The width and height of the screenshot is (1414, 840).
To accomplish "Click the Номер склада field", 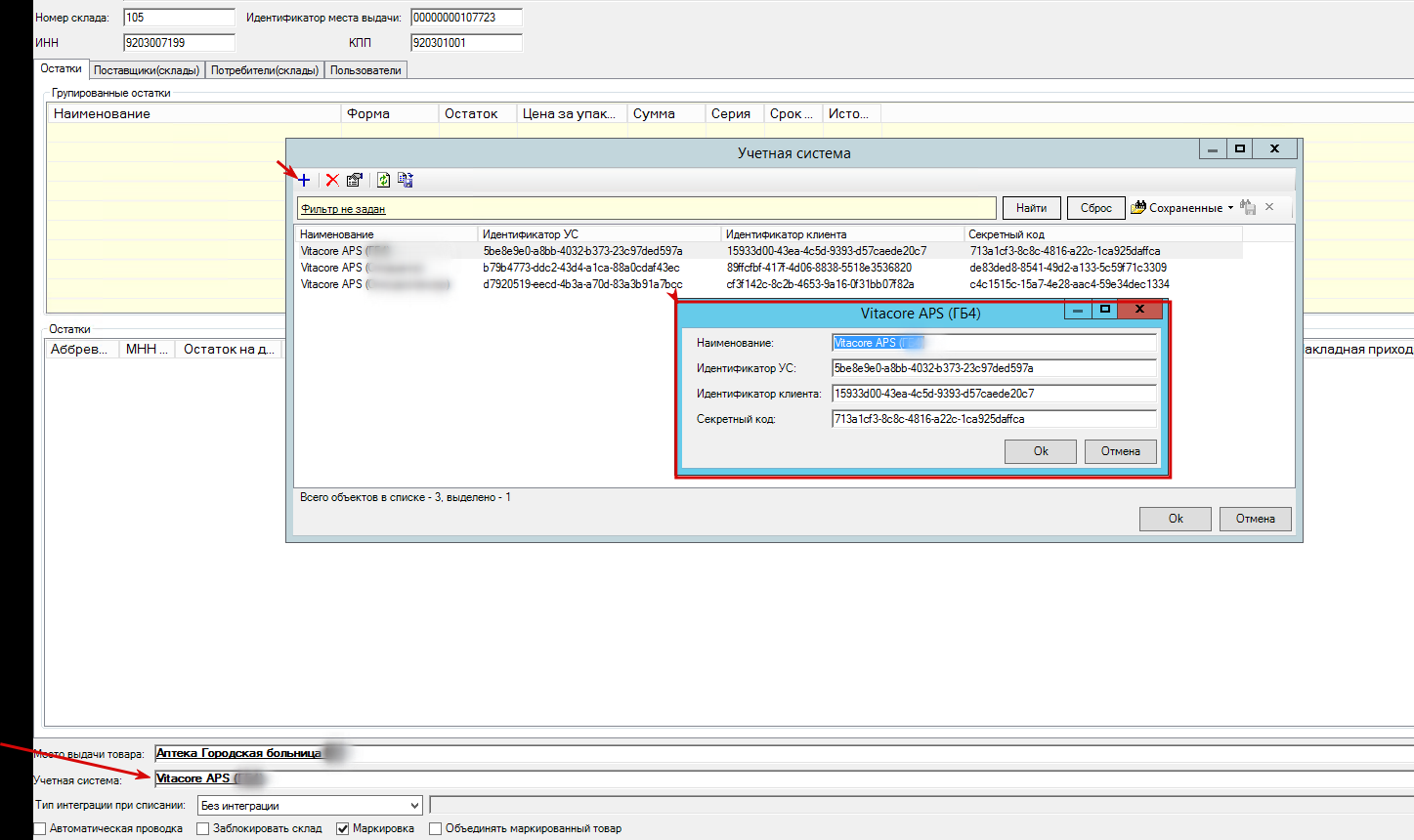I will 179,18.
